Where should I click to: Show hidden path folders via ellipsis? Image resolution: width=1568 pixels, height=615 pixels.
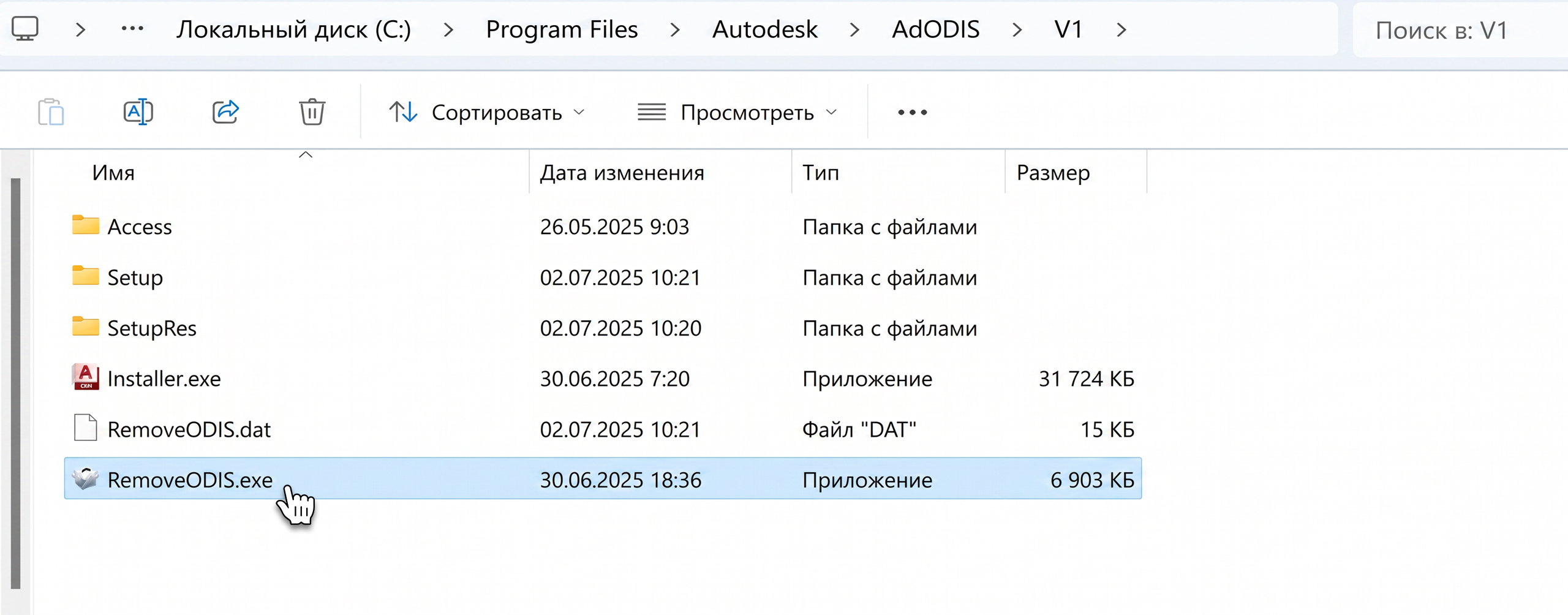pyautogui.click(x=132, y=29)
